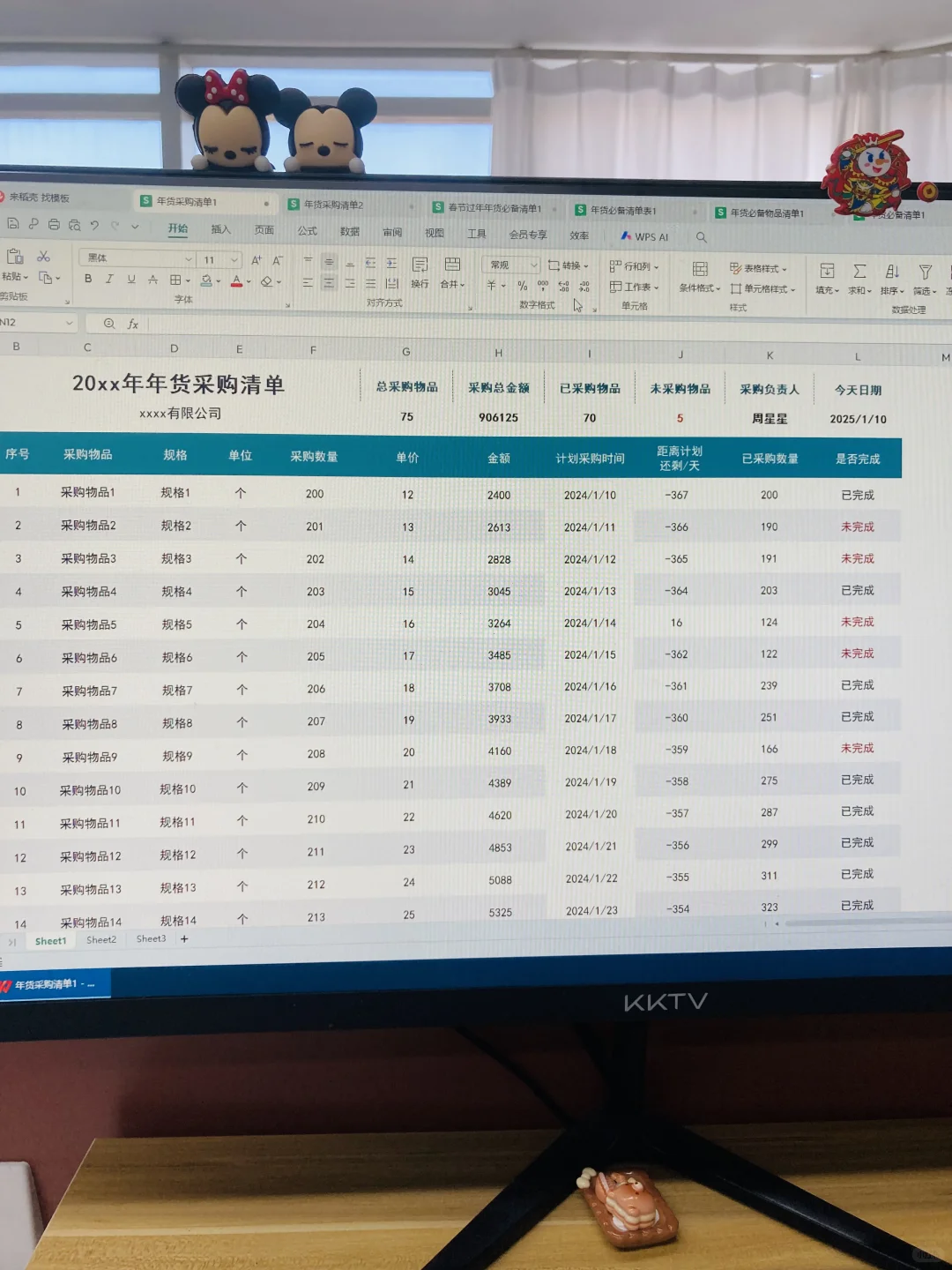Switch to the 数据 ribbon tab

pyautogui.click(x=349, y=232)
